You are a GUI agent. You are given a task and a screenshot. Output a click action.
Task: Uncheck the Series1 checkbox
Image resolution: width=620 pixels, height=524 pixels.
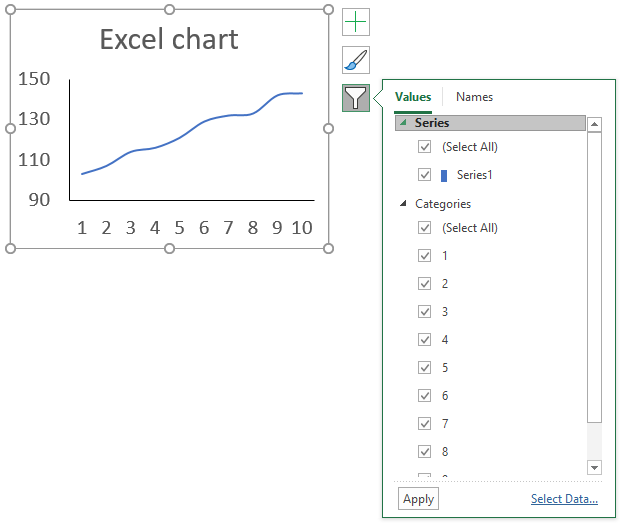424,174
